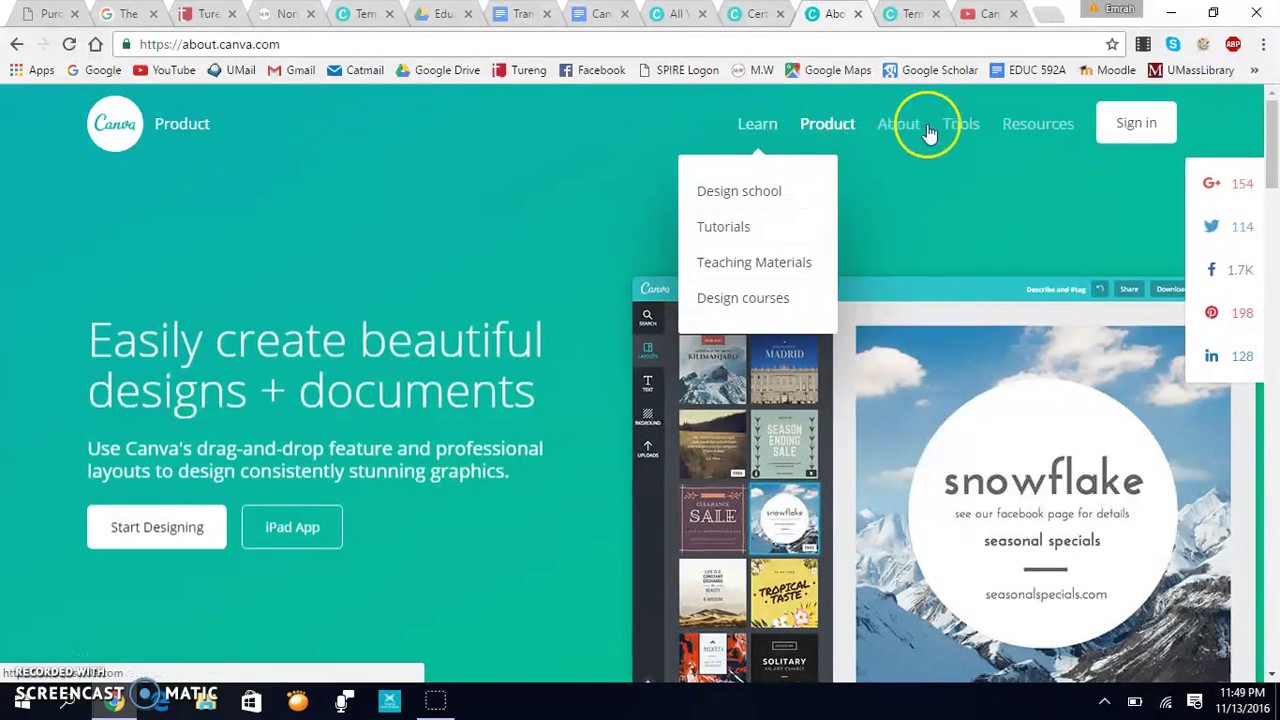Select the Kilimanjaro layout thumbnail

click(x=712, y=369)
